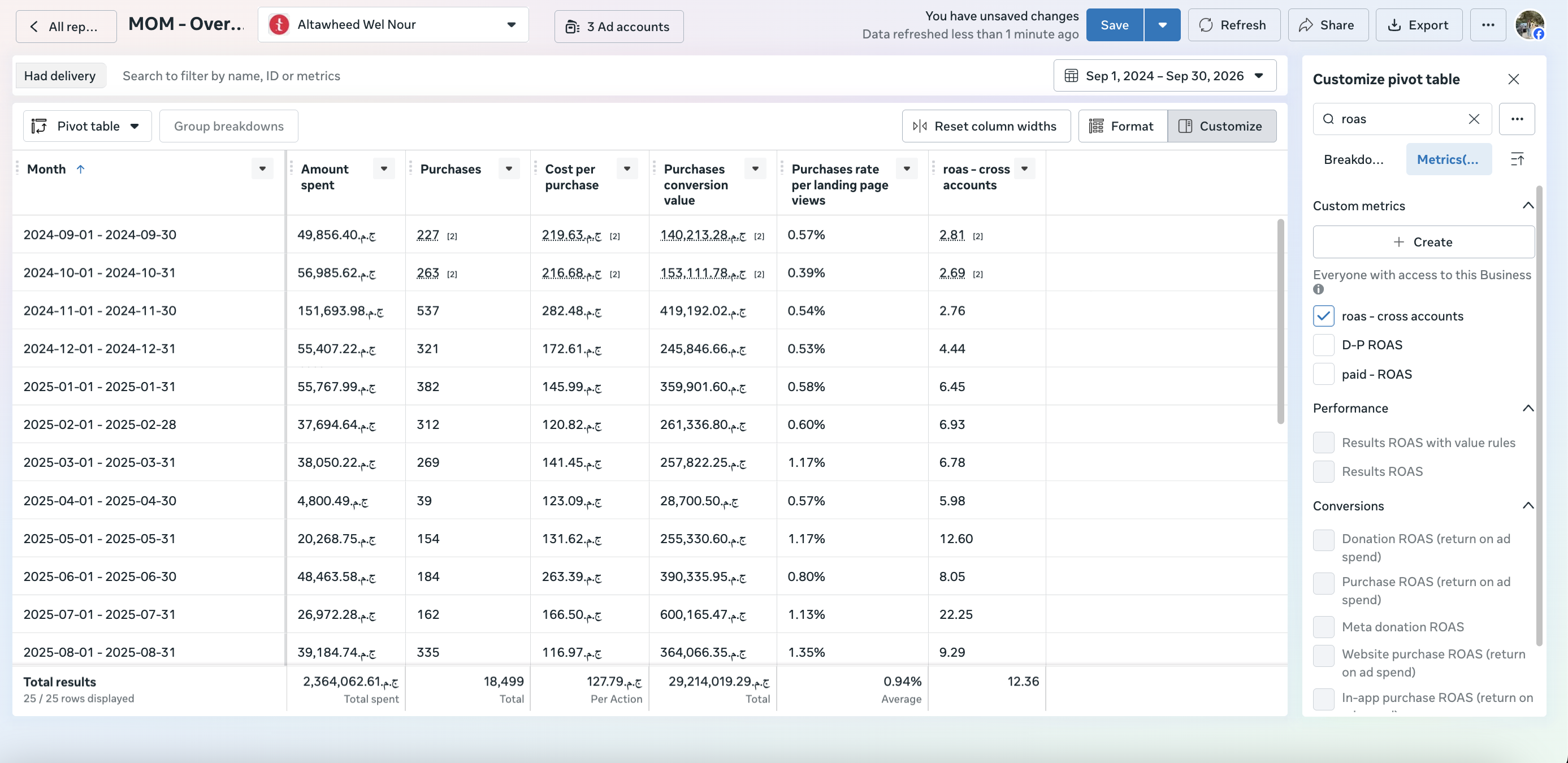Open the Pivot table view dropdown
This screenshot has width=1568, height=763.
pyautogui.click(x=87, y=126)
